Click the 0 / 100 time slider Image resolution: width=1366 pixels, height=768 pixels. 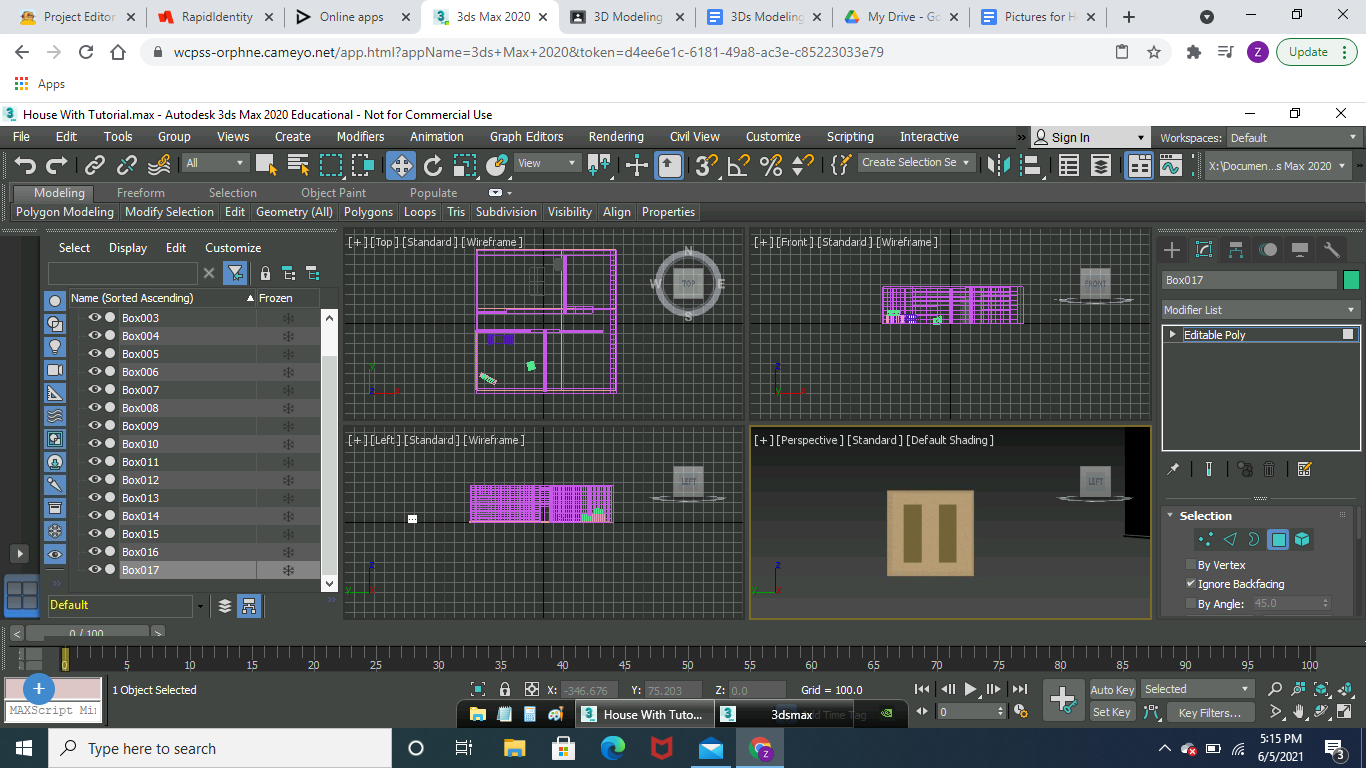tap(86, 633)
